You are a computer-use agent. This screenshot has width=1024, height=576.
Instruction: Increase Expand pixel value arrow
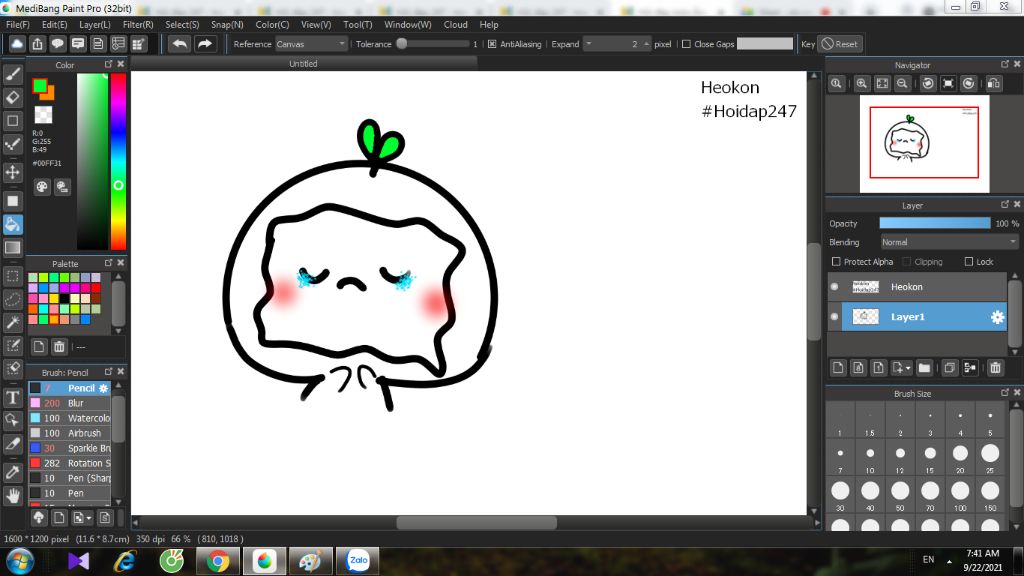coord(647,44)
